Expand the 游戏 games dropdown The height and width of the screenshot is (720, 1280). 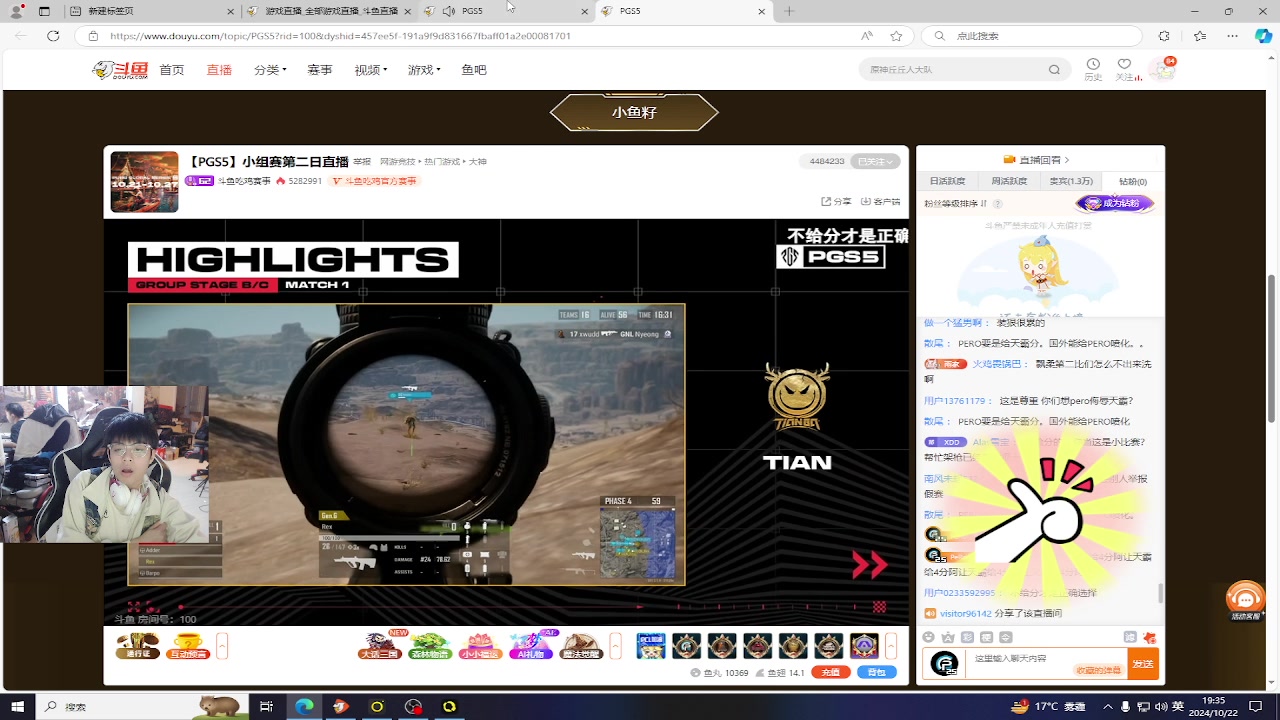coord(424,70)
